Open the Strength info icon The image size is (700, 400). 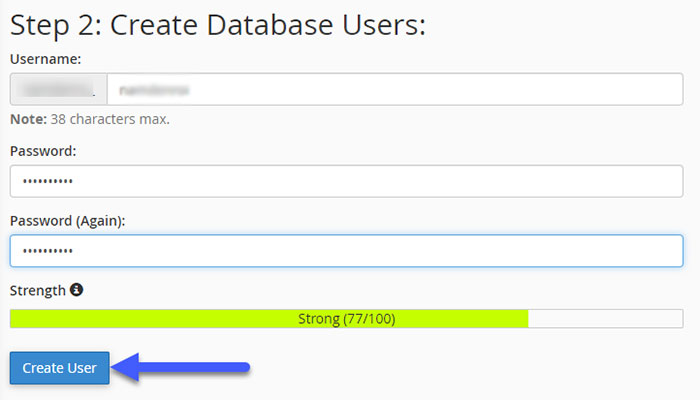pyautogui.click(x=76, y=290)
